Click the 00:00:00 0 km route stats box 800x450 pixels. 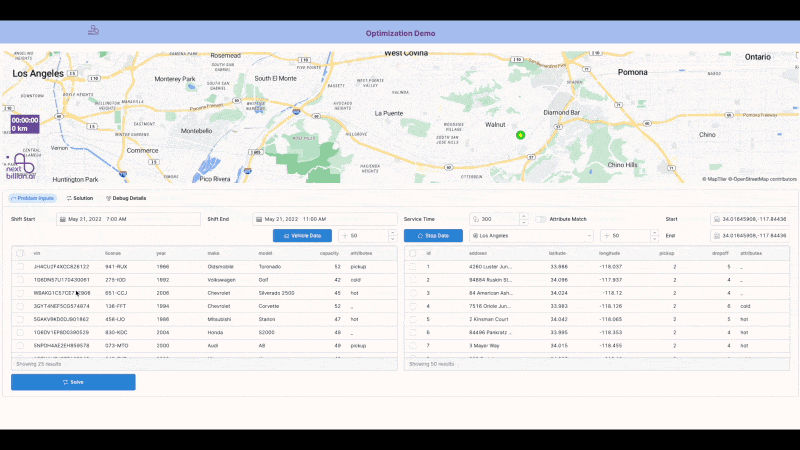[x=25, y=124]
